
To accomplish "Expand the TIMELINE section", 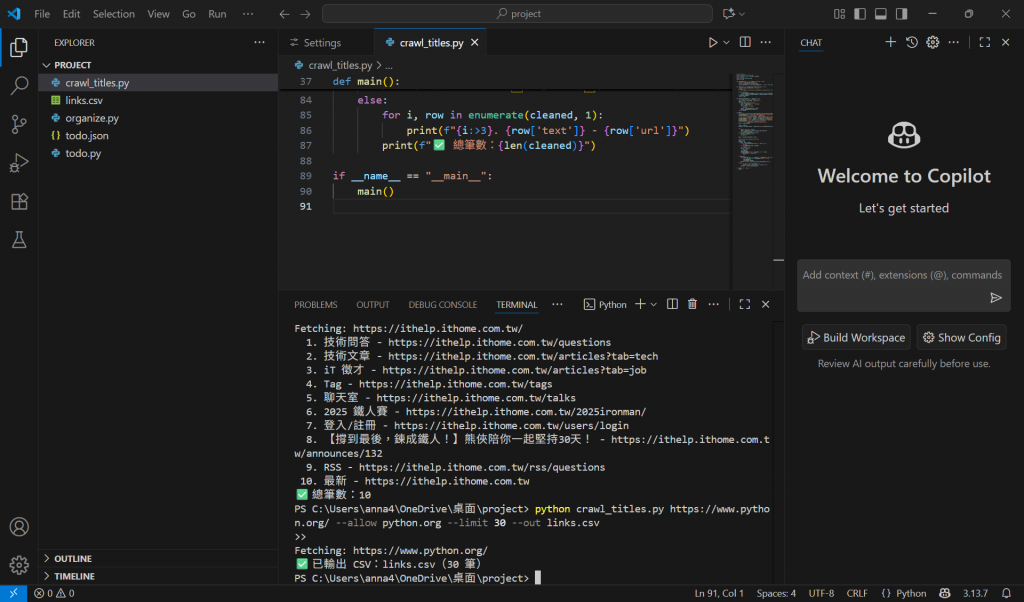I will (74, 577).
